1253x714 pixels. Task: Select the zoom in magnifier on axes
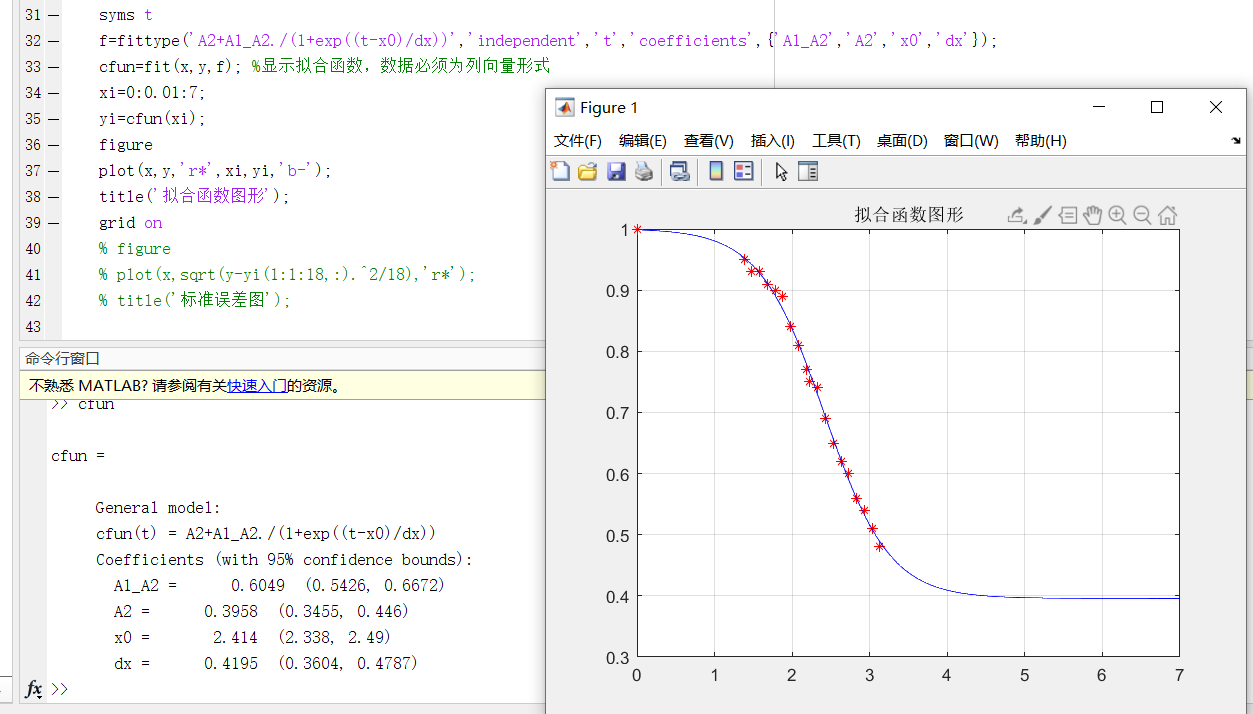[1117, 215]
